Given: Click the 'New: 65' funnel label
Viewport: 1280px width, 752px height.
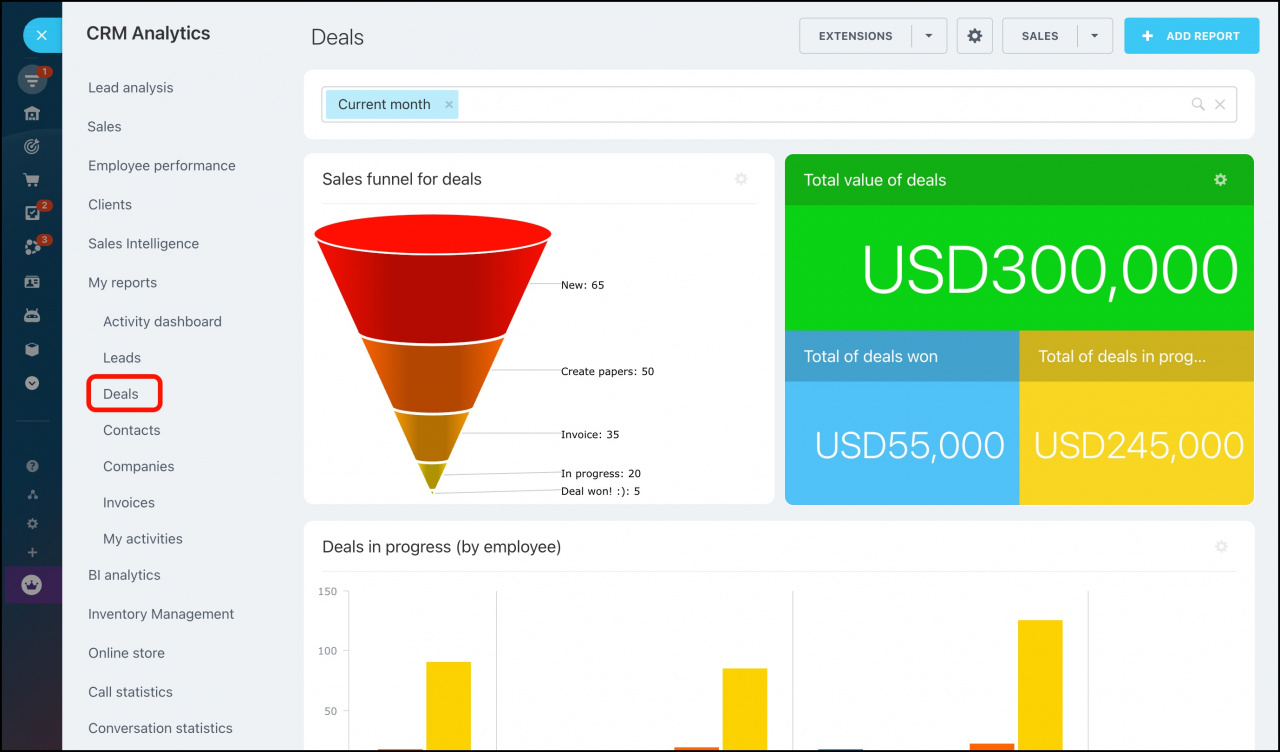Looking at the screenshot, I should tap(582, 285).
